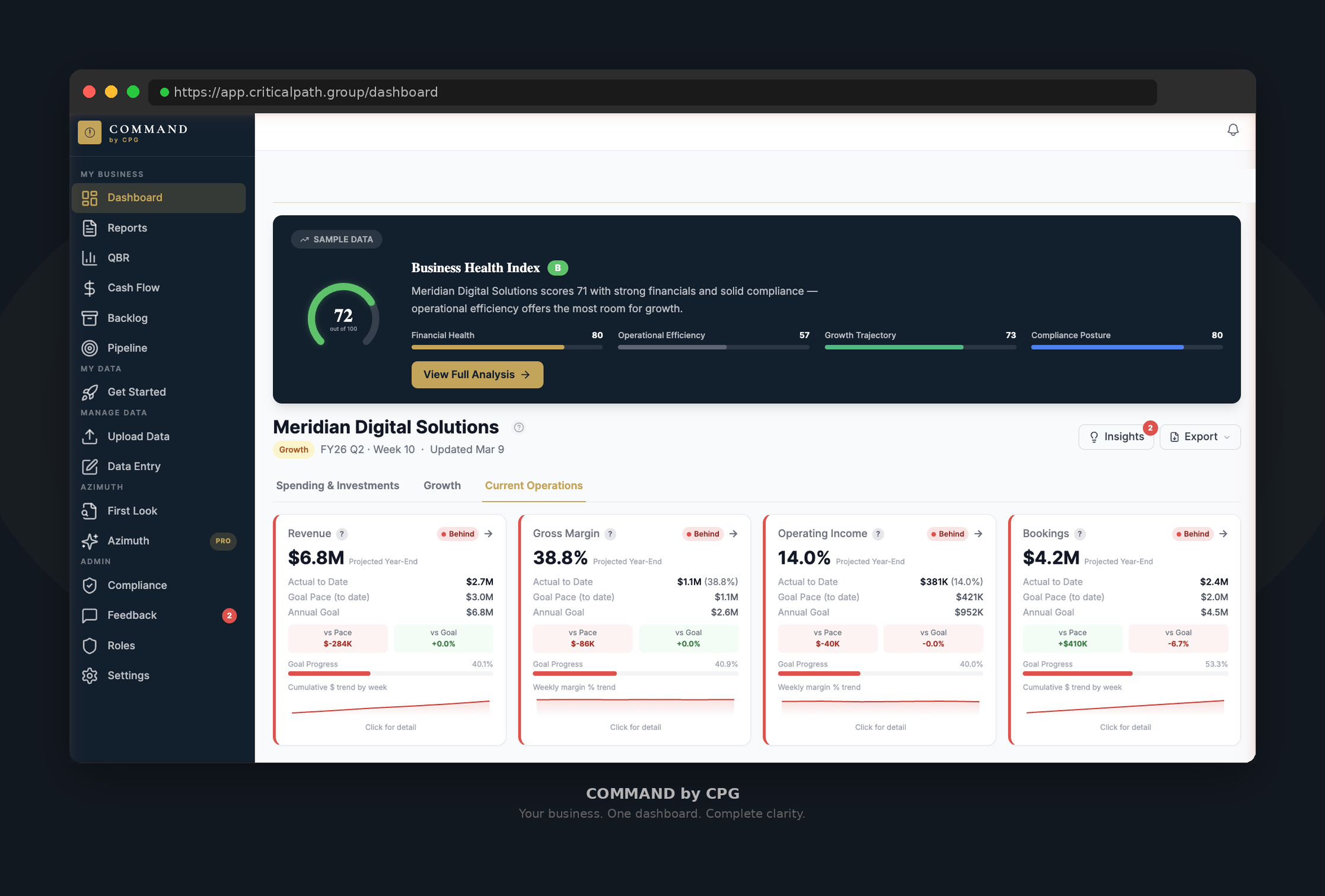1325x896 pixels.
Task: Open the Insights button
Action: [1116, 437]
